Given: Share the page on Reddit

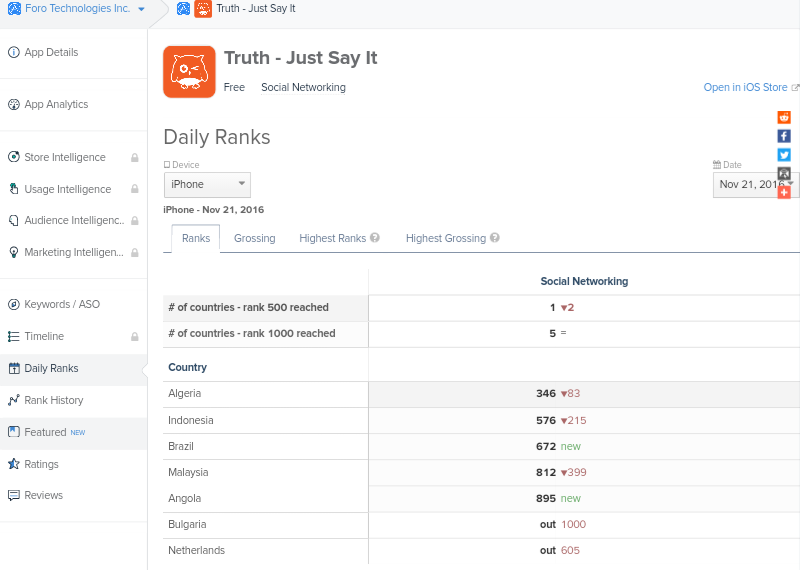Looking at the screenshot, I should [x=784, y=117].
